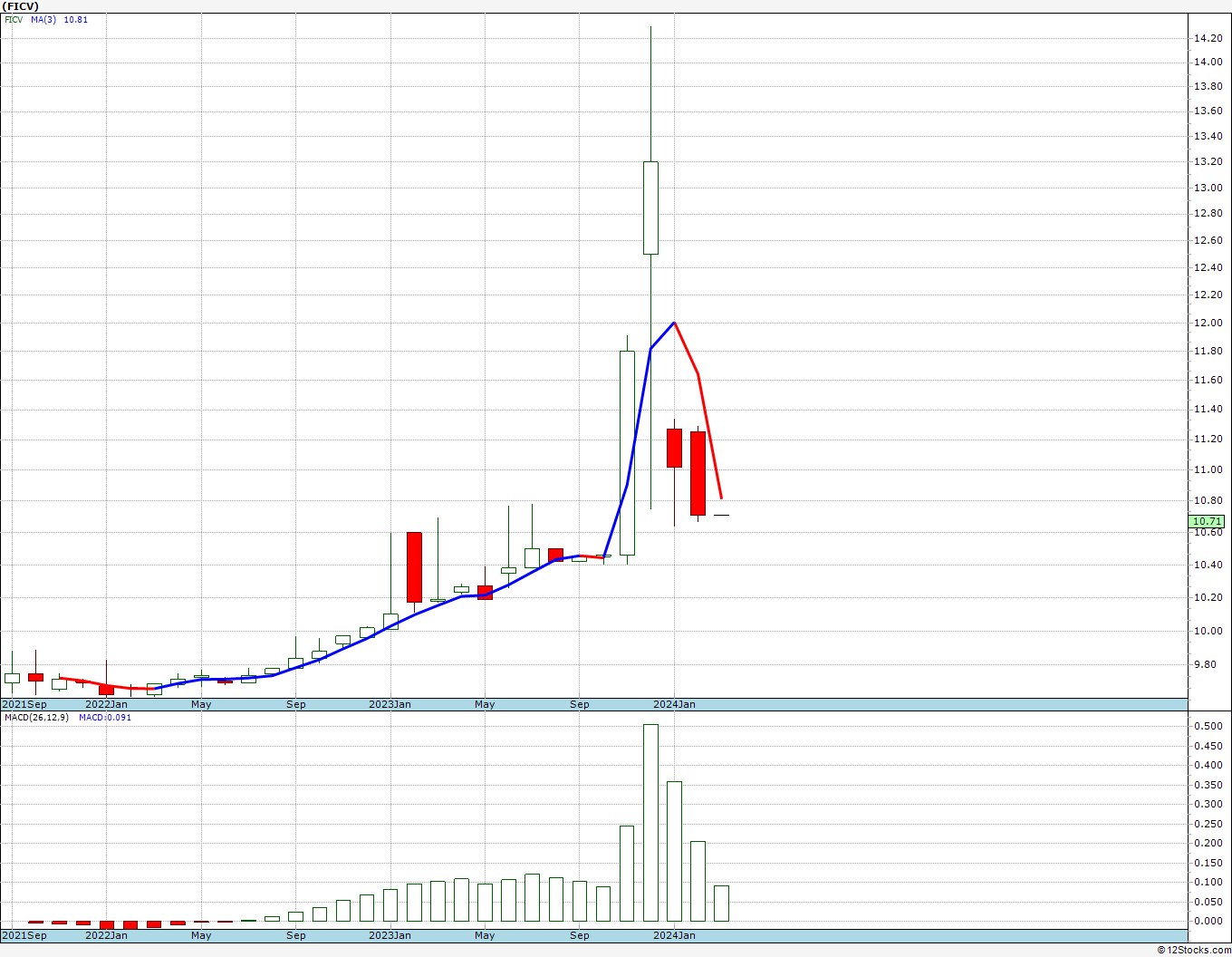The image size is (1232, 957).
Task: Select the 12.00 price axis label
Action: click(1208, 324)
